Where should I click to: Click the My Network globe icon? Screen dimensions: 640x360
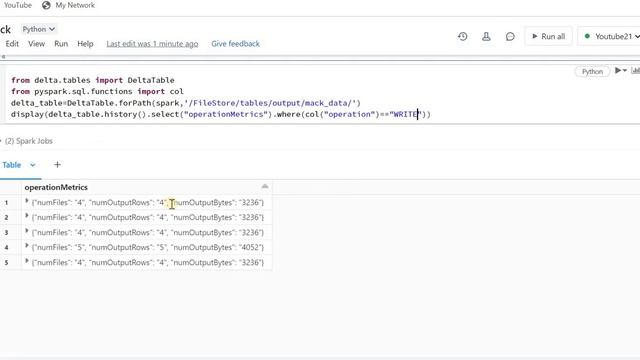point(46,5)
